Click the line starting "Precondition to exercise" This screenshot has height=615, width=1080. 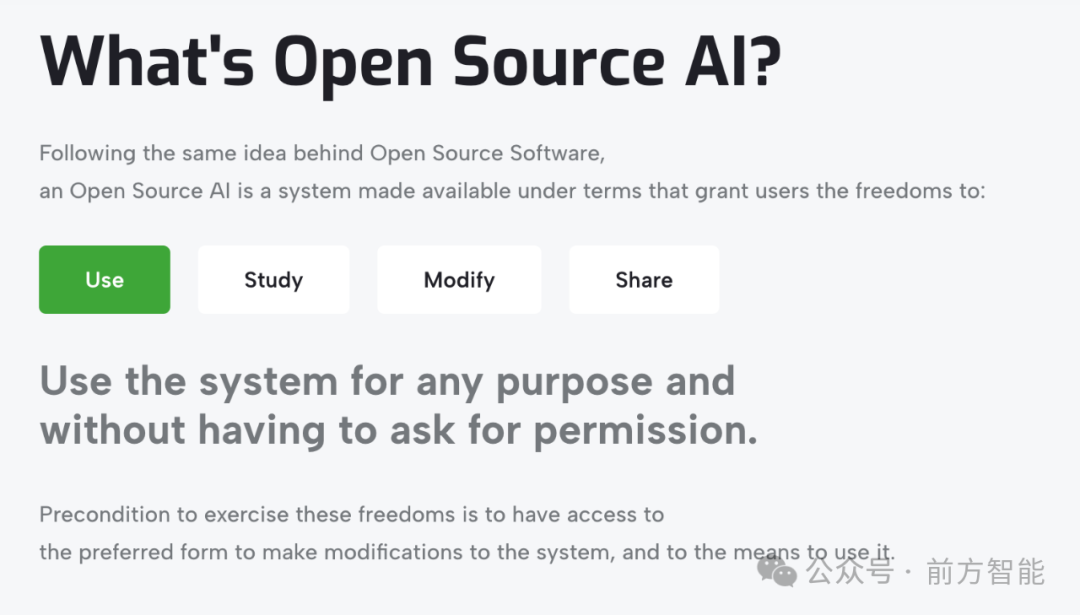[352, 514]
